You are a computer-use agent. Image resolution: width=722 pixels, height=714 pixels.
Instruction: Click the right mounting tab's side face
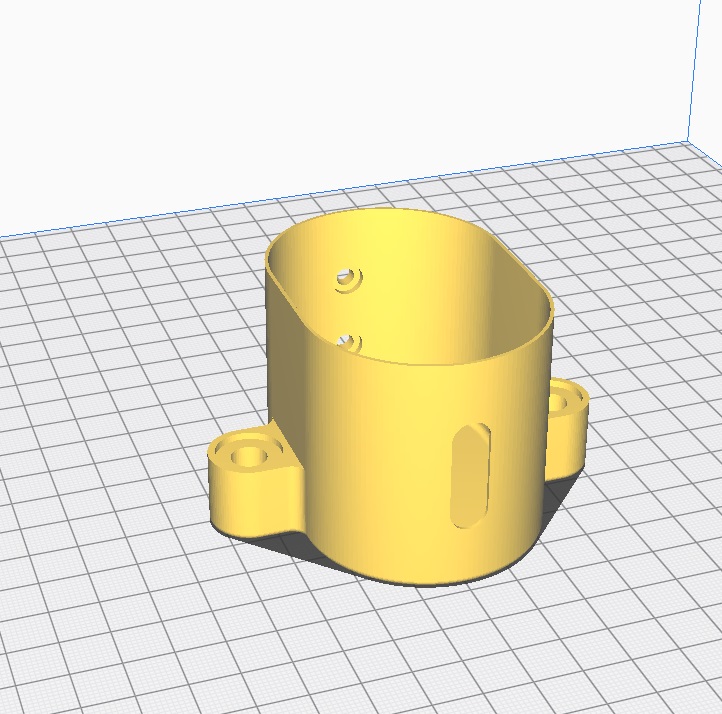pos(566,440)
